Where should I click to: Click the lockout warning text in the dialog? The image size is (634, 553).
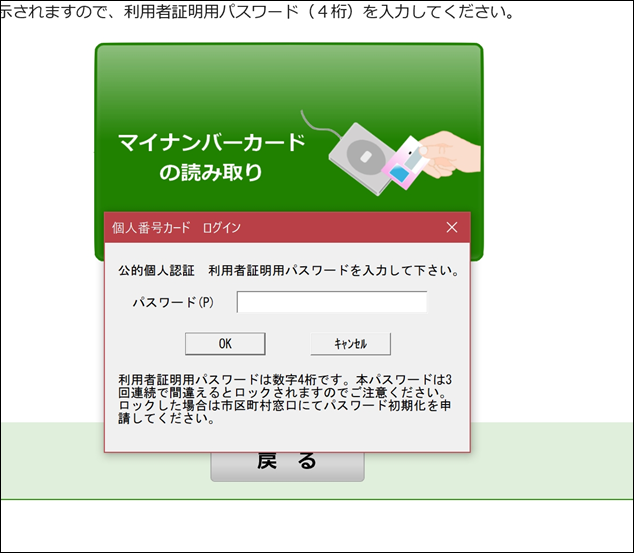pyautogui.click(x=285, y=399)
